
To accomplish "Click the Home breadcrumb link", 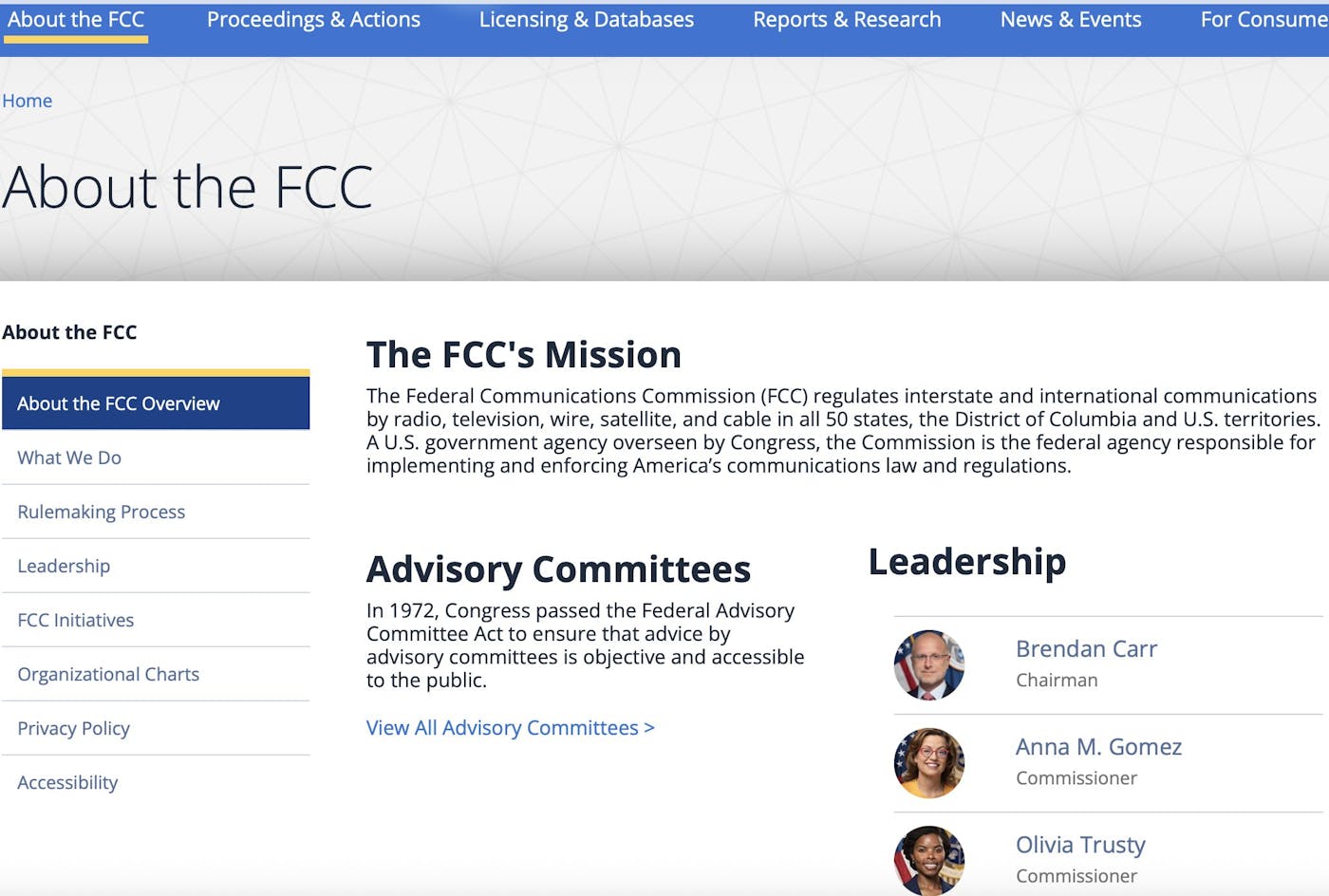I will [27, 101].
